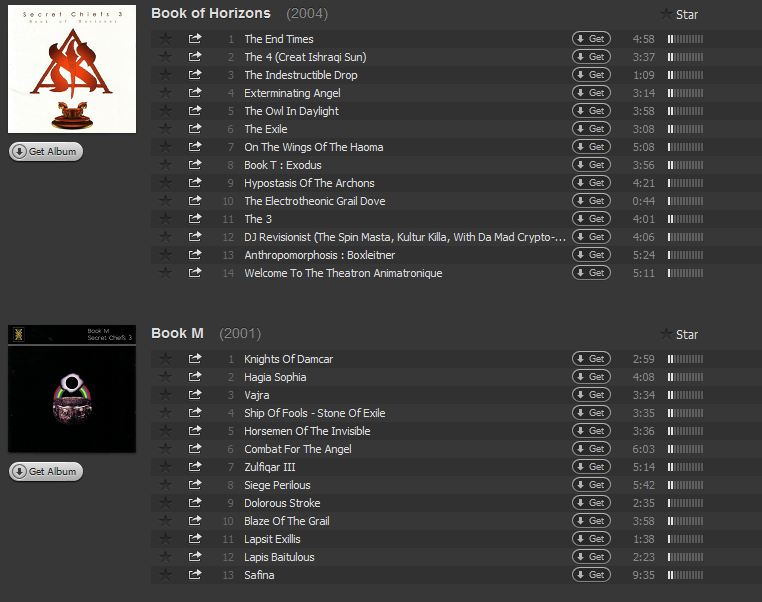Star the track Hagia Sophia
This screenshot has height=602, width=762.
pyautogui.click(x=166, y=377)
